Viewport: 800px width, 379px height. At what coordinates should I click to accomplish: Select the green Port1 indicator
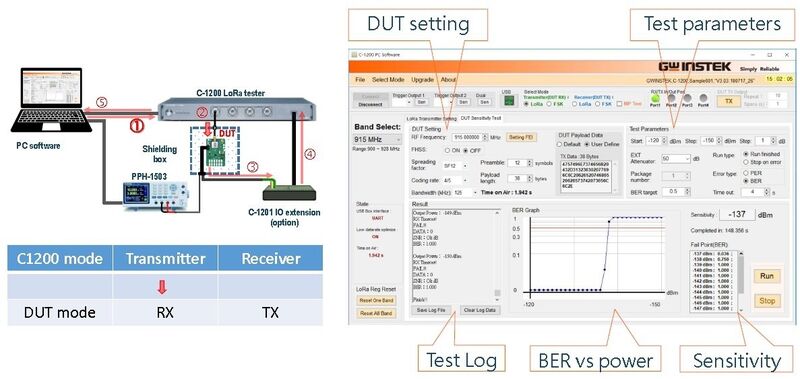[x=656, y=98]
